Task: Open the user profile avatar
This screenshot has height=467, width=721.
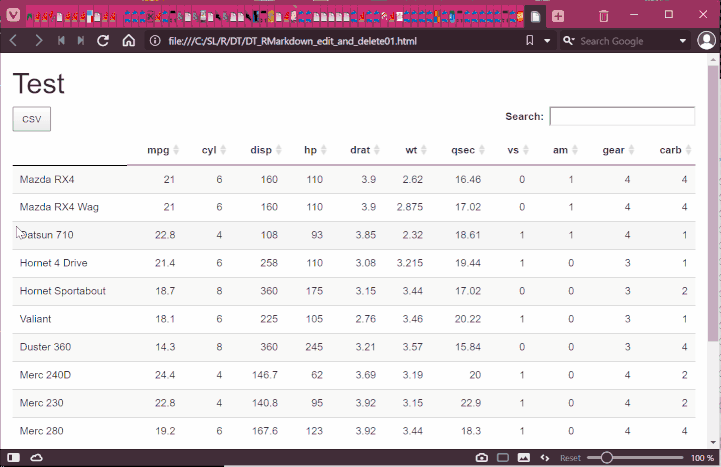Action: pos(706,40)
